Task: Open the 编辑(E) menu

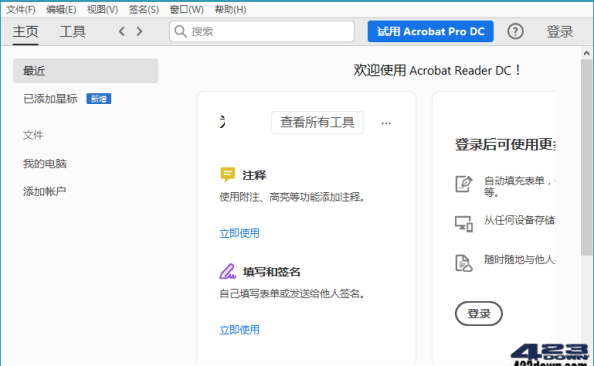Action: (x=61, y=9)
